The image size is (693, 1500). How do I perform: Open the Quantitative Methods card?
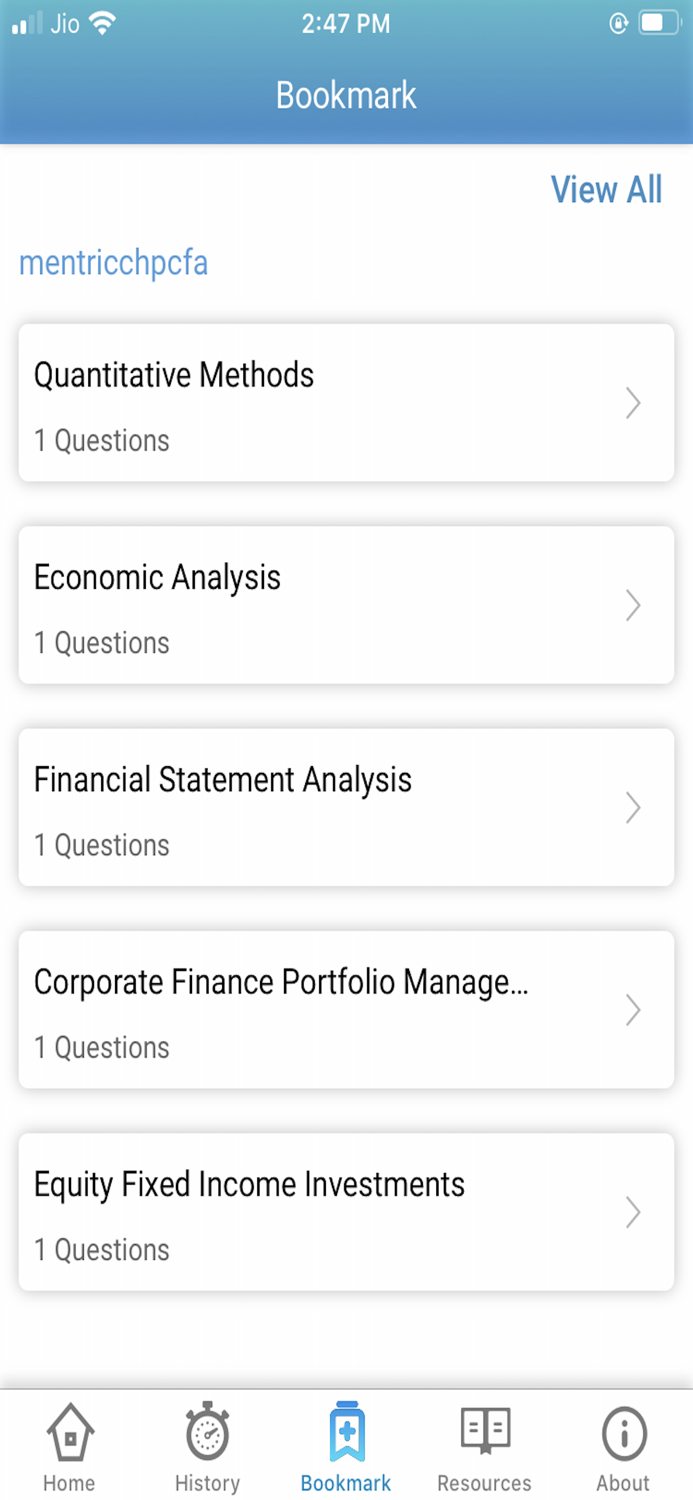[346, 403]
